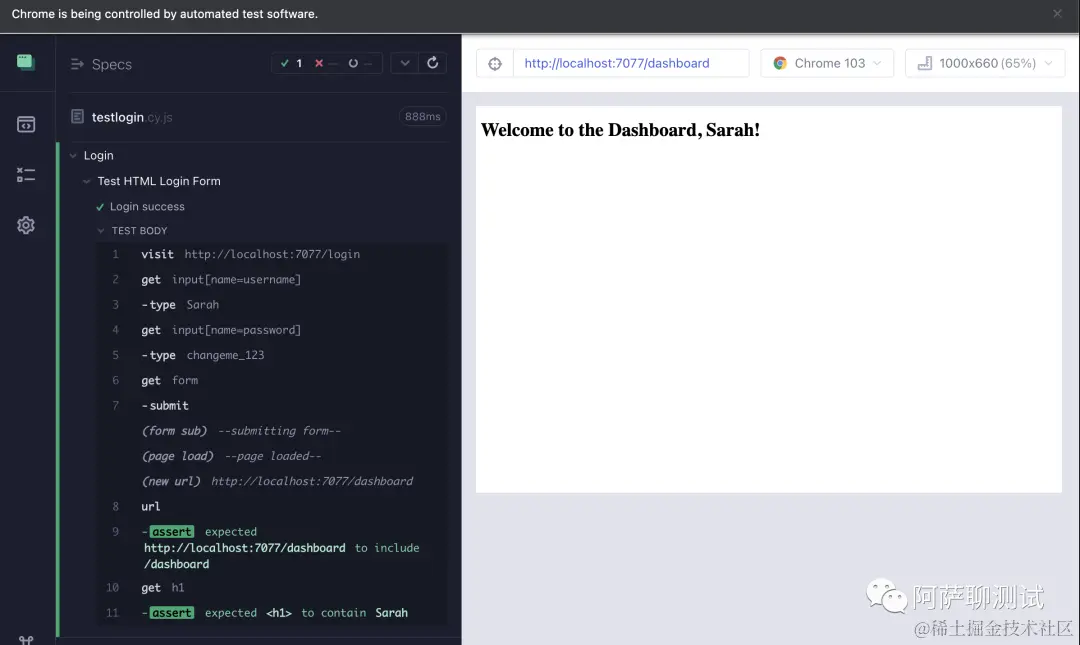Click the localhost:7077/dashboard URL field
The width and height of the screenshot is (1080, 645).
coord(631,63)
